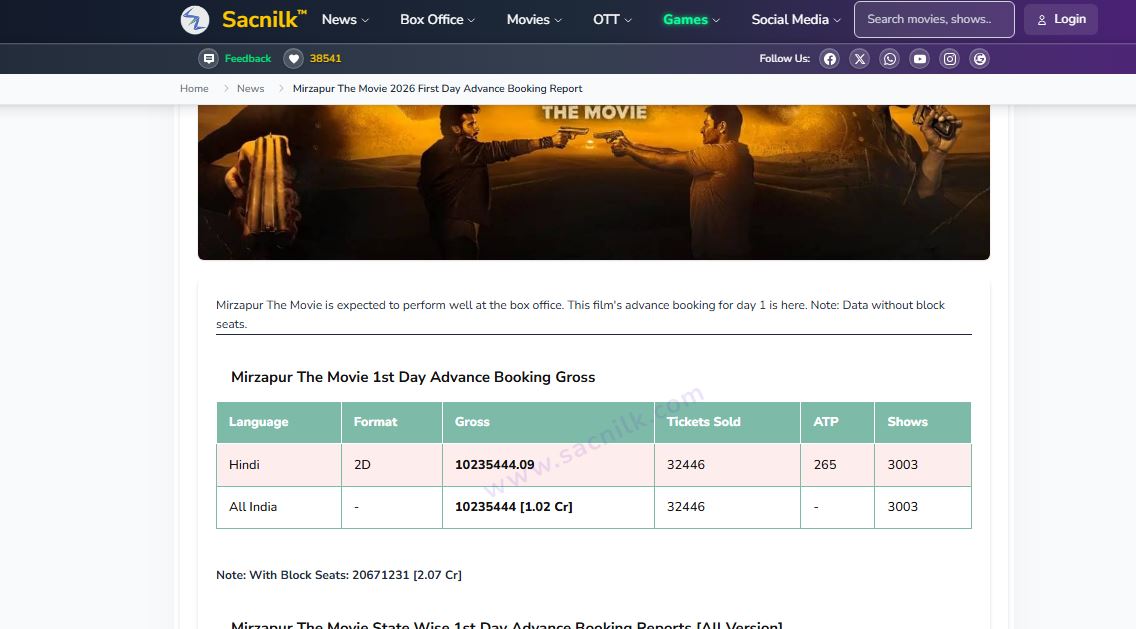
Task: Click the 1st Day Advance Booking Gross heading
Action: point(413,377)
